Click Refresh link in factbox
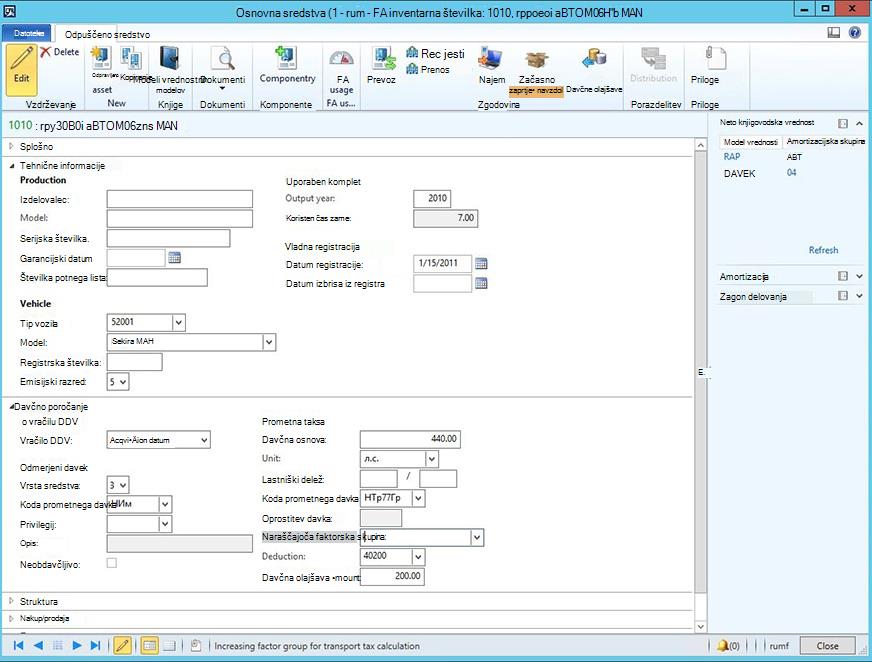This screenshot has height=662, width=872. (823, 250)
